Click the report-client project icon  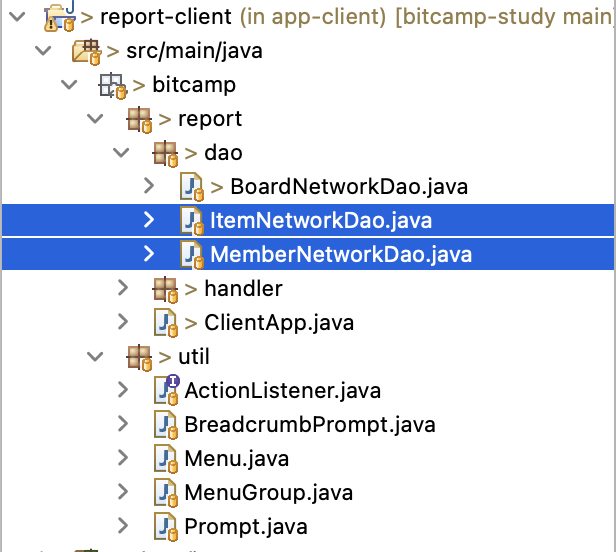[60, 17]
